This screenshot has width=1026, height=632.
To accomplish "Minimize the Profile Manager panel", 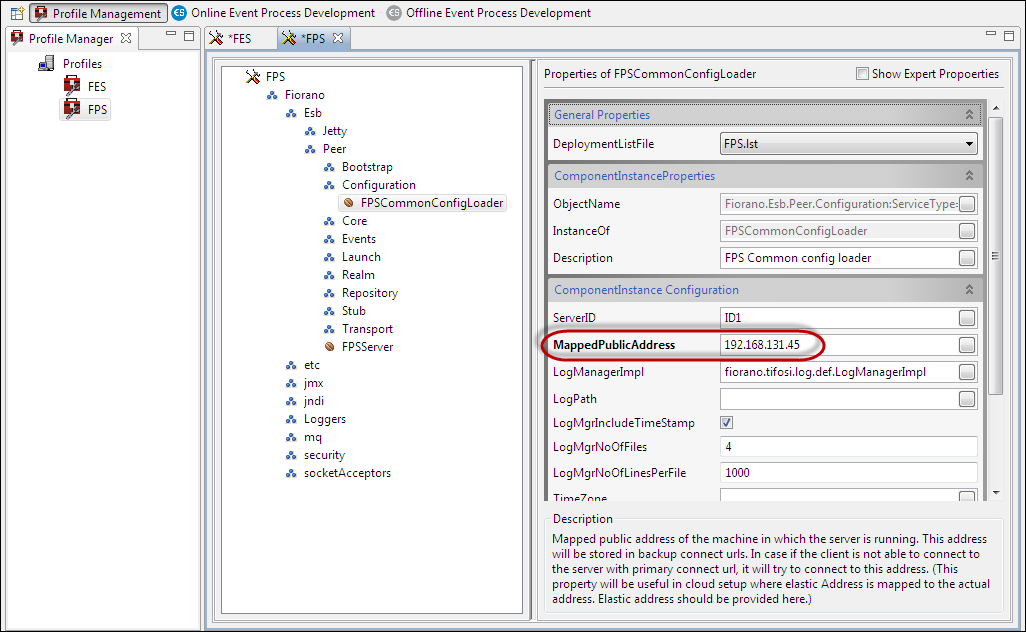I will [x=171, y=37].
